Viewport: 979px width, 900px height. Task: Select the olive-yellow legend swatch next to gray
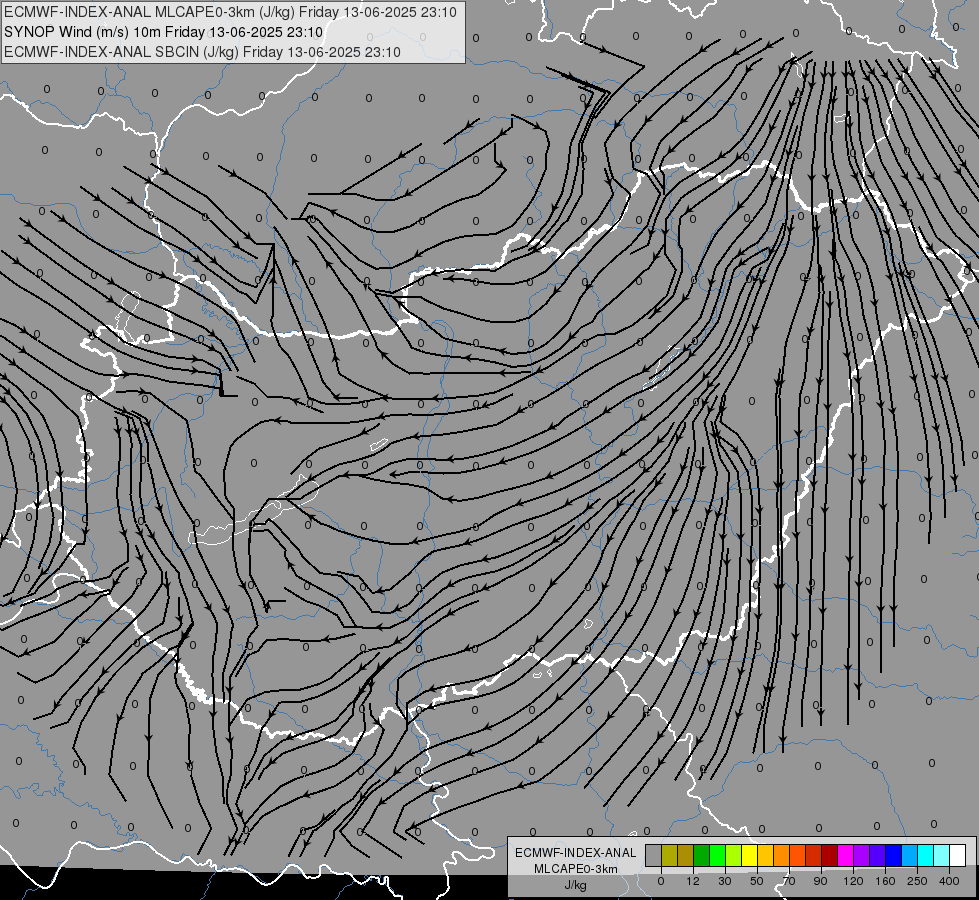669,855
